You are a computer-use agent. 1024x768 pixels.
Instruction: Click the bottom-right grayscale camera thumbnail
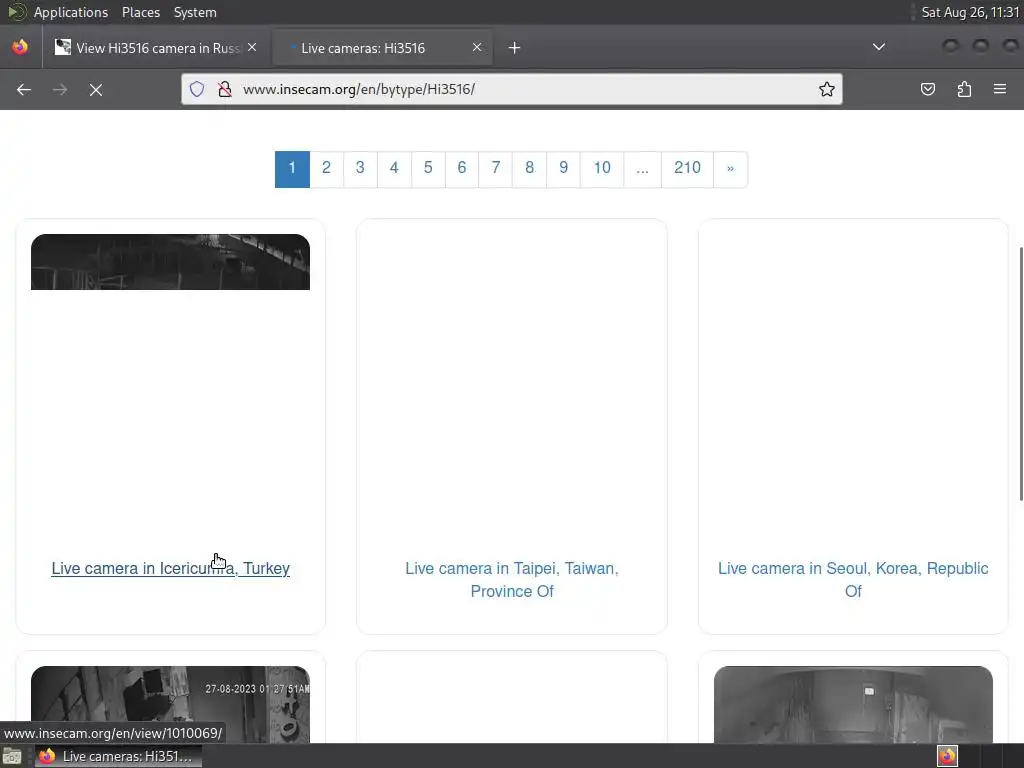point(853,704)
